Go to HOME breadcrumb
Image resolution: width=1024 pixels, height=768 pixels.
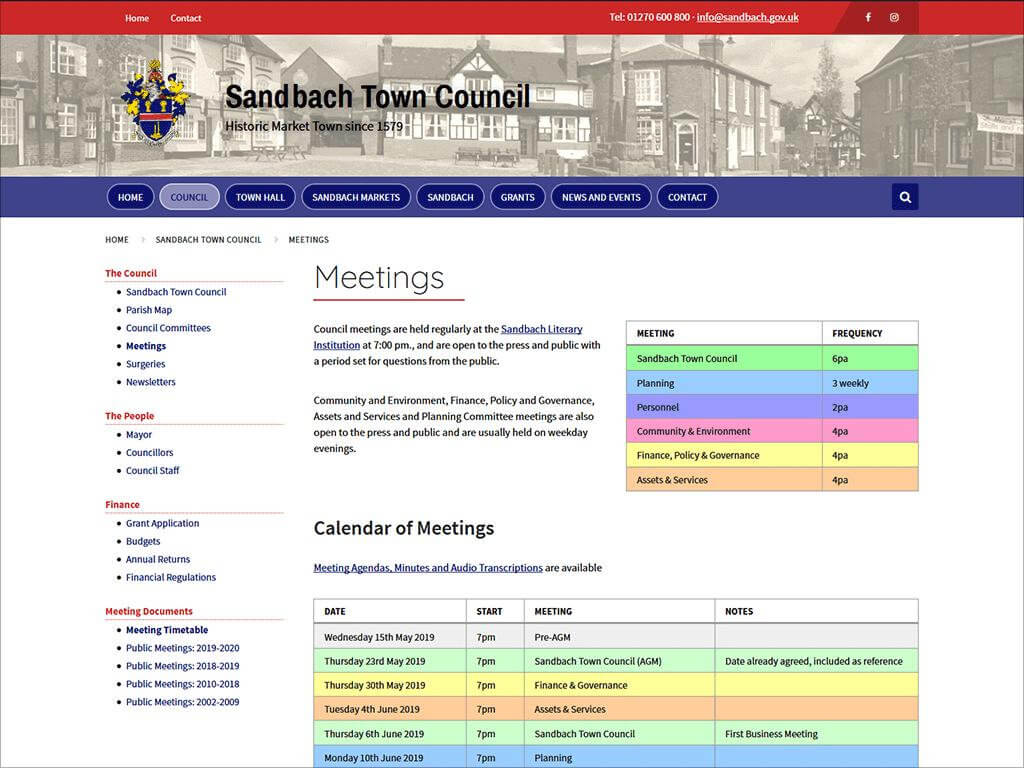[117, 240]
